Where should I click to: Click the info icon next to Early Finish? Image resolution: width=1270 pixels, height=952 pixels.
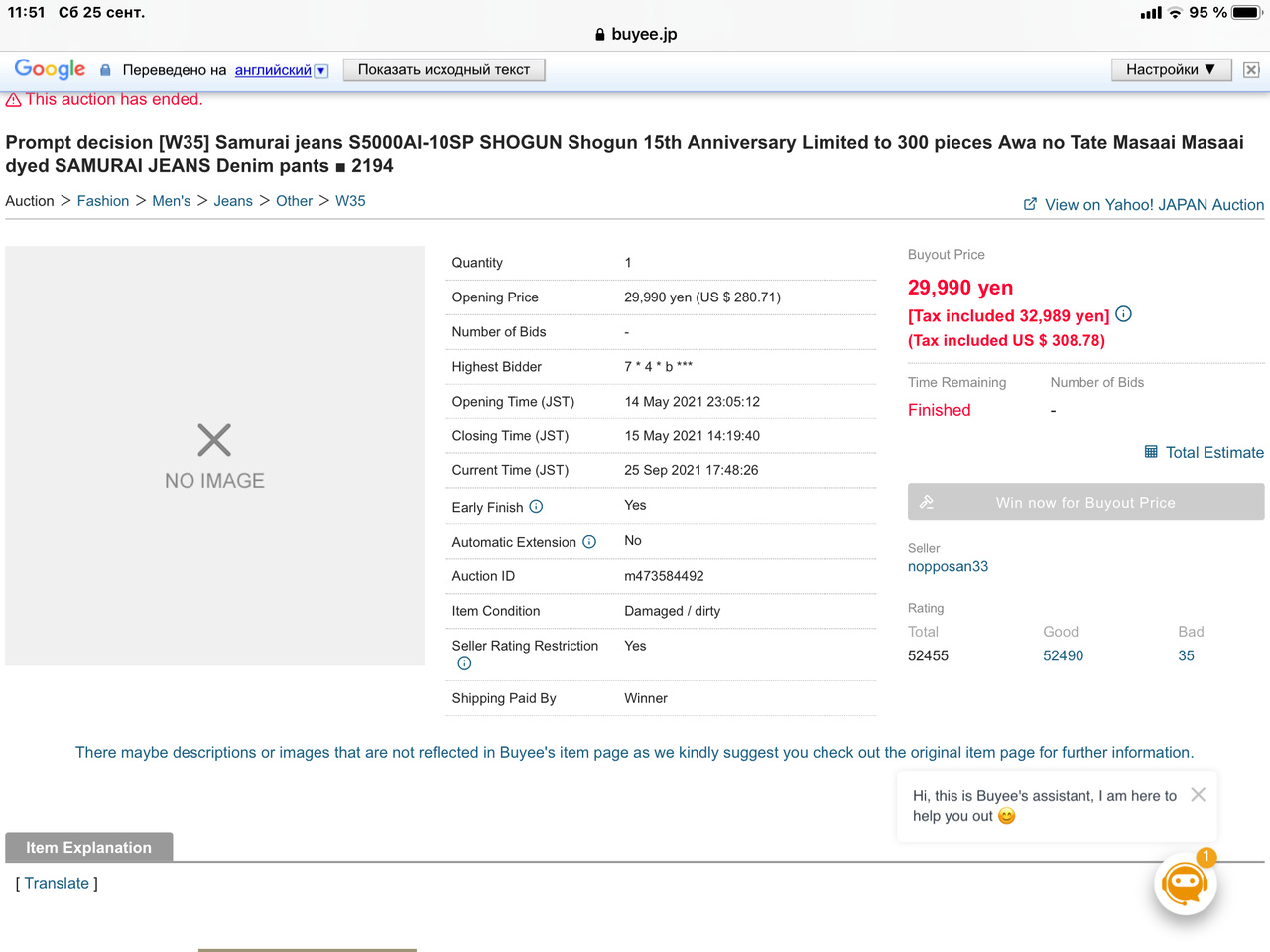pos(536,507)
